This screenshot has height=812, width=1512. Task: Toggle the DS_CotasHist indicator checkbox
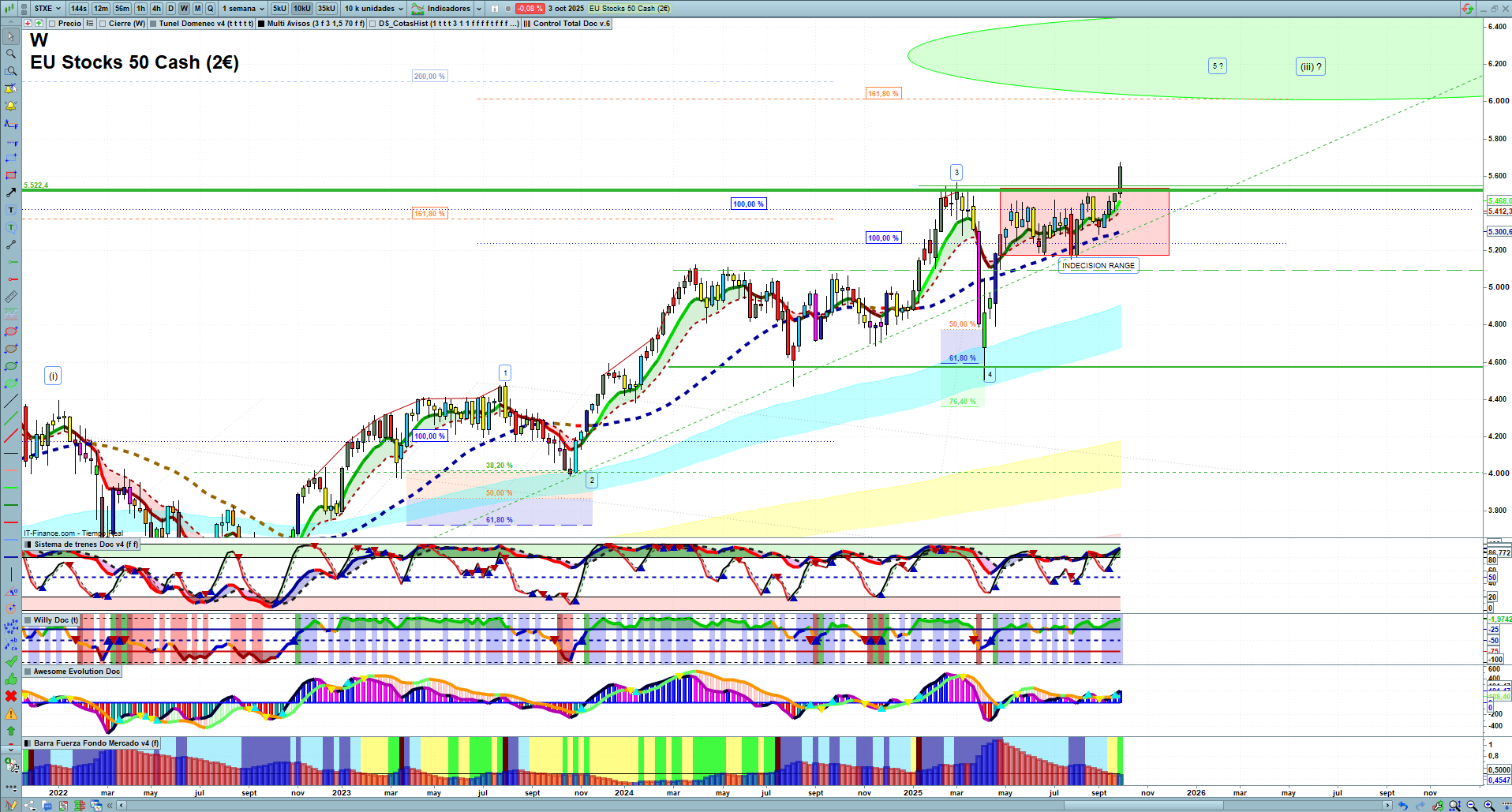372,24
